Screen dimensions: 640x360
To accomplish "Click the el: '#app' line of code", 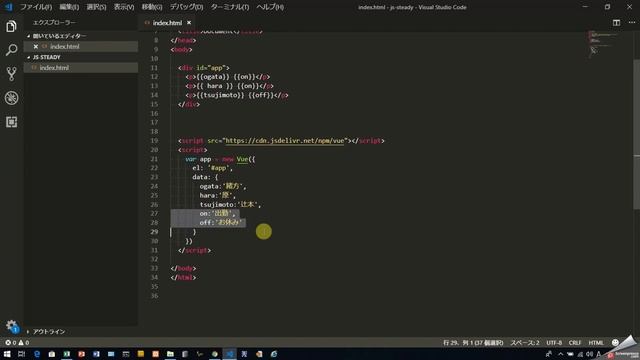I will [212, 168].
